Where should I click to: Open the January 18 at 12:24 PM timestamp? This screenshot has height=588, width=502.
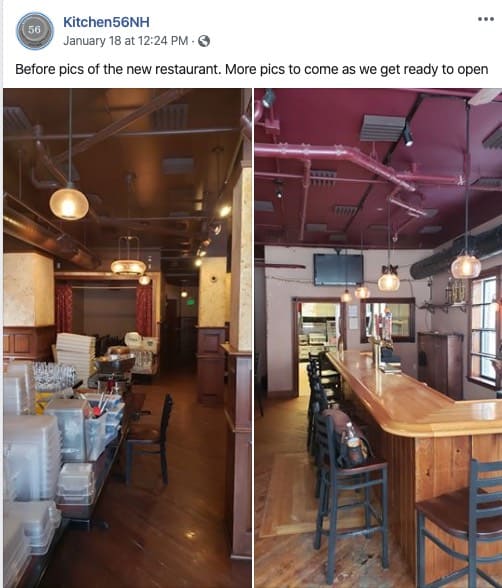(x=126, y=40)
